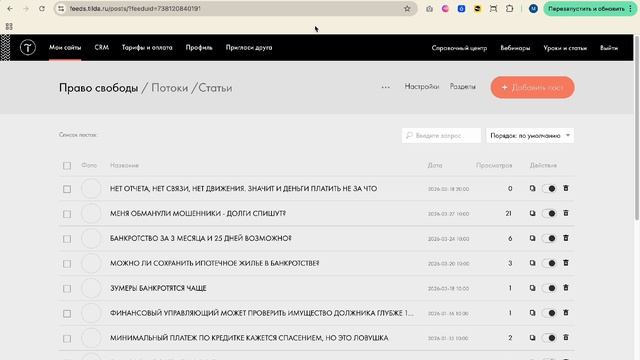Viewport: 640px width, 360px height.
Task: Duplicate the post 'МИНИМАЛЬНЫЙ ПЛАТЕЖ ПО КРЕДИТКЕ'
Action: tap(532, 338)
